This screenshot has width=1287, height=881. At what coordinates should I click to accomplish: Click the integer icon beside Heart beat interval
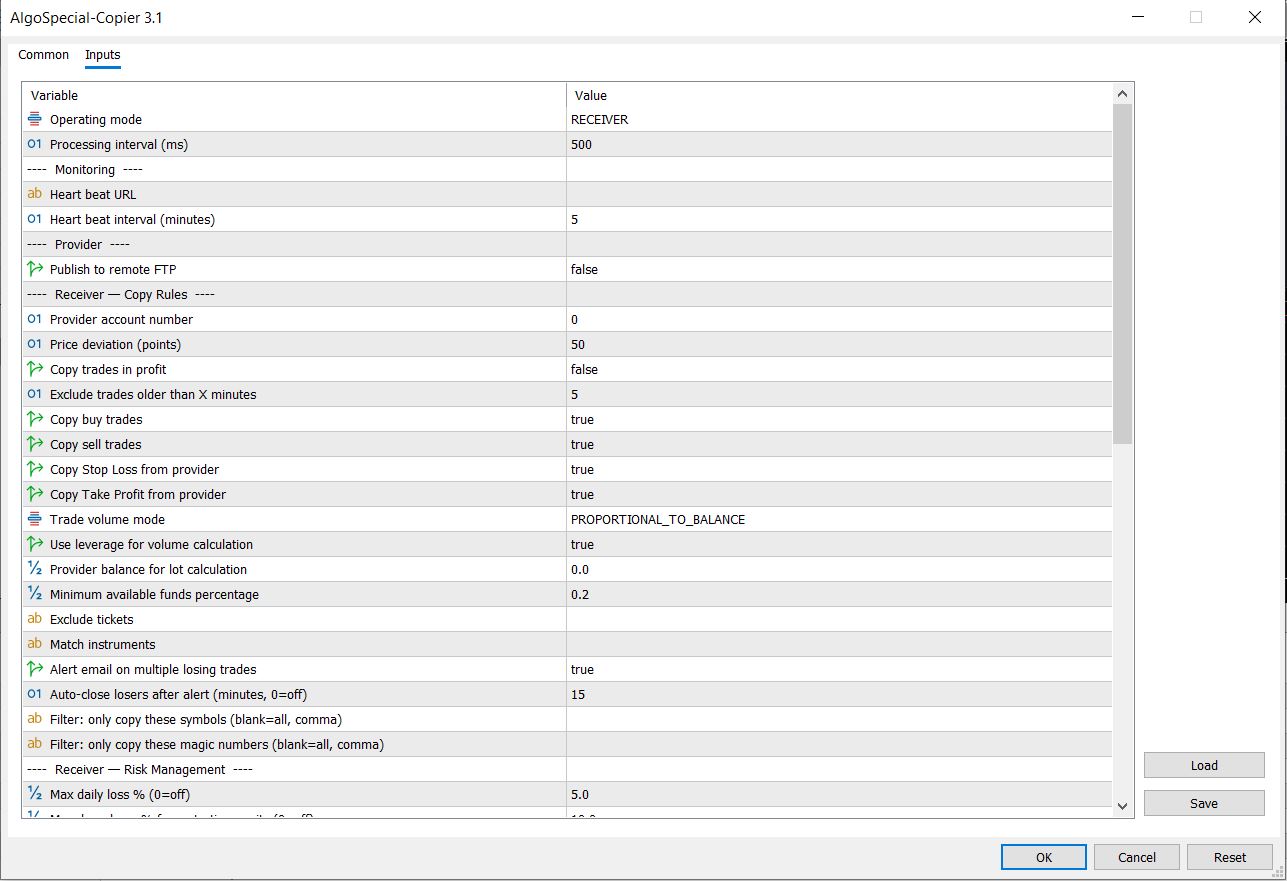(x=35, y=219)
